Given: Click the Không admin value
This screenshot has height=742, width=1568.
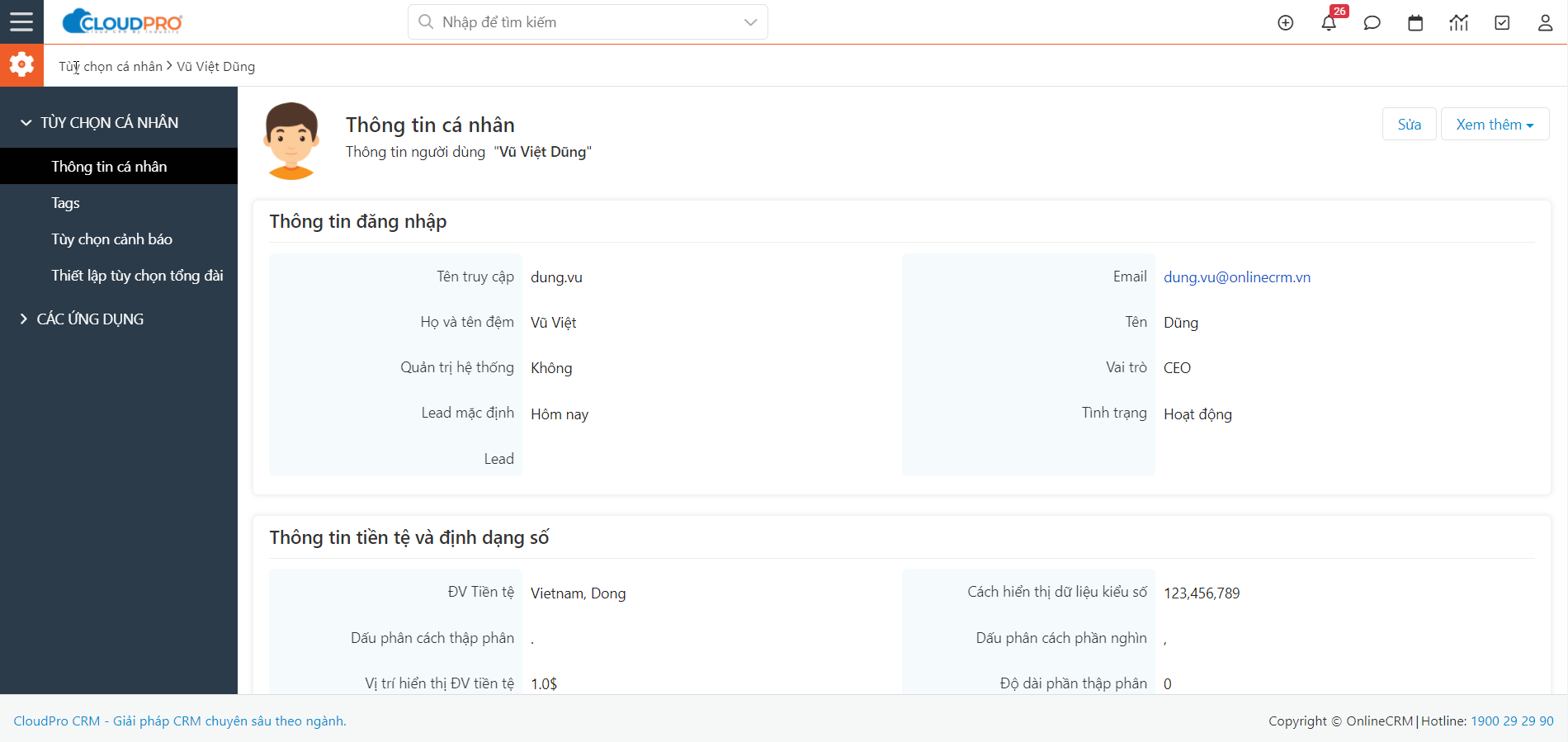Looking at the screenshot, I should click(551, 368).
